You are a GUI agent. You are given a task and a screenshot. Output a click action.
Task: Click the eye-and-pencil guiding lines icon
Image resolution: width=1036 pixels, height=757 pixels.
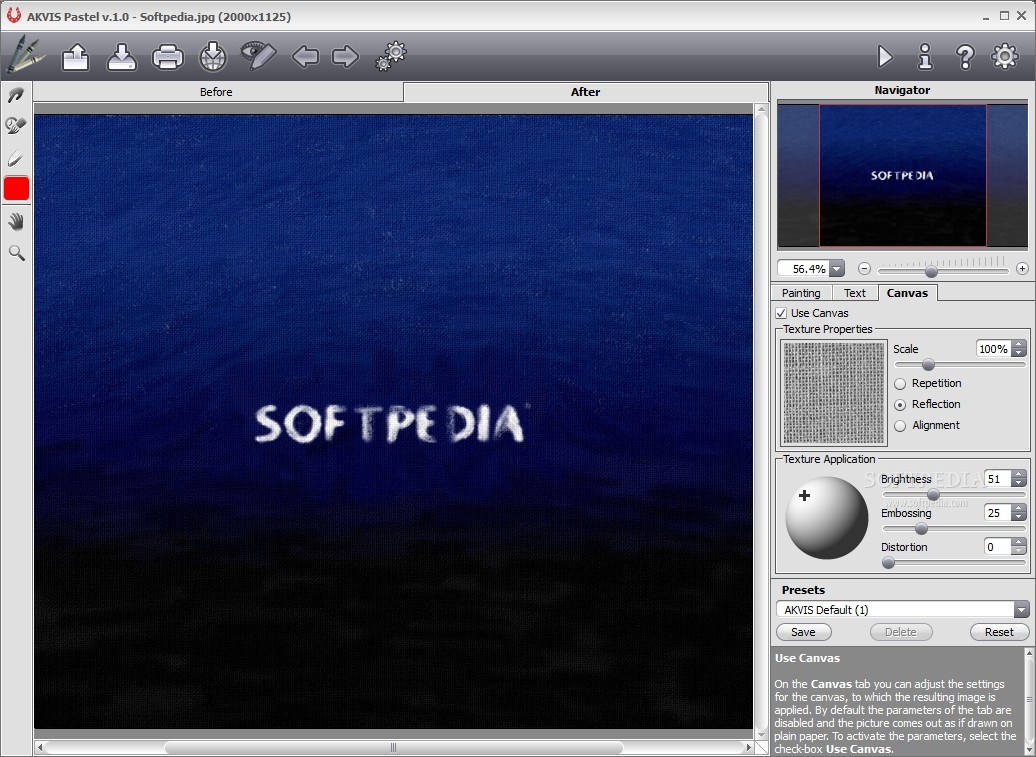tap(258, 55)
